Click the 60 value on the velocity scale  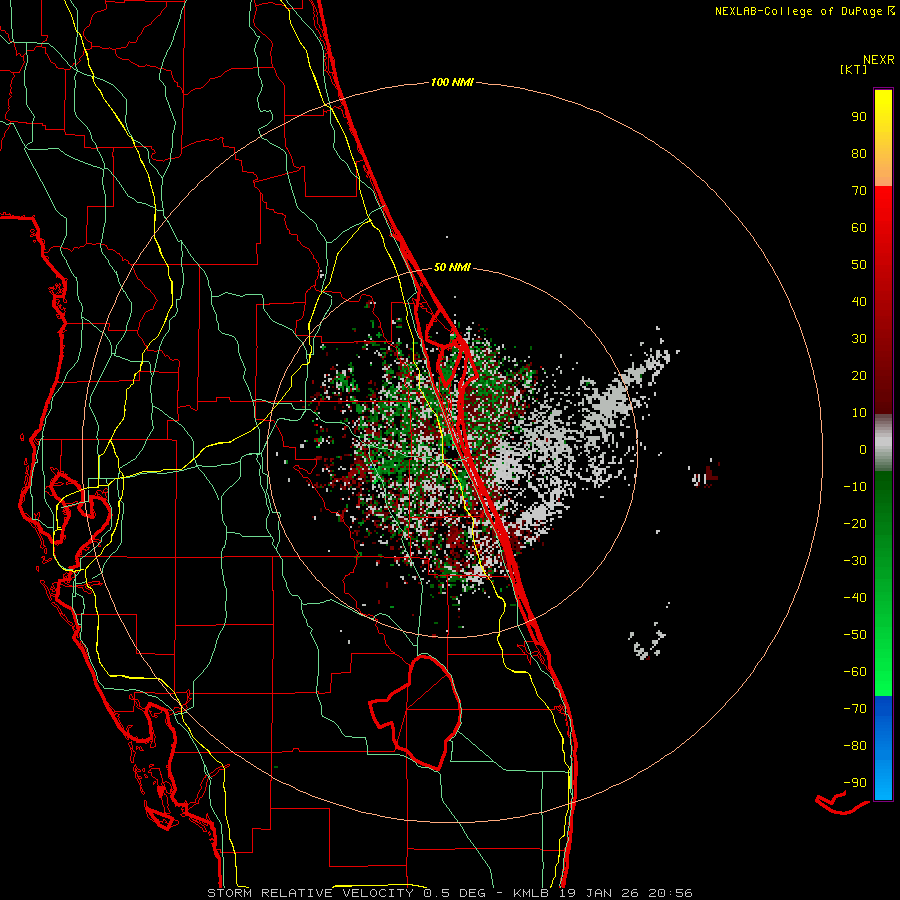(859, 227)
